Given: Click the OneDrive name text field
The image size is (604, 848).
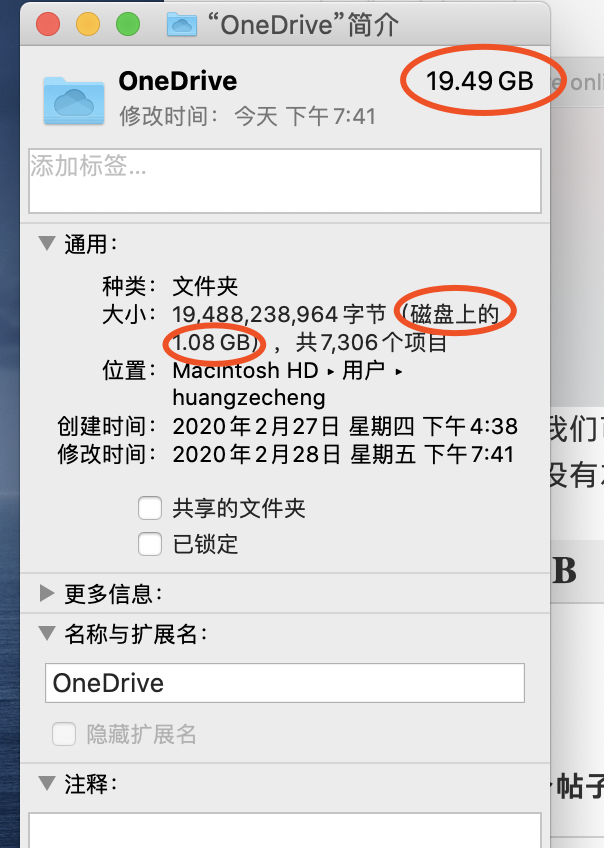Looking at the screenshot, I should coord(284,684).
